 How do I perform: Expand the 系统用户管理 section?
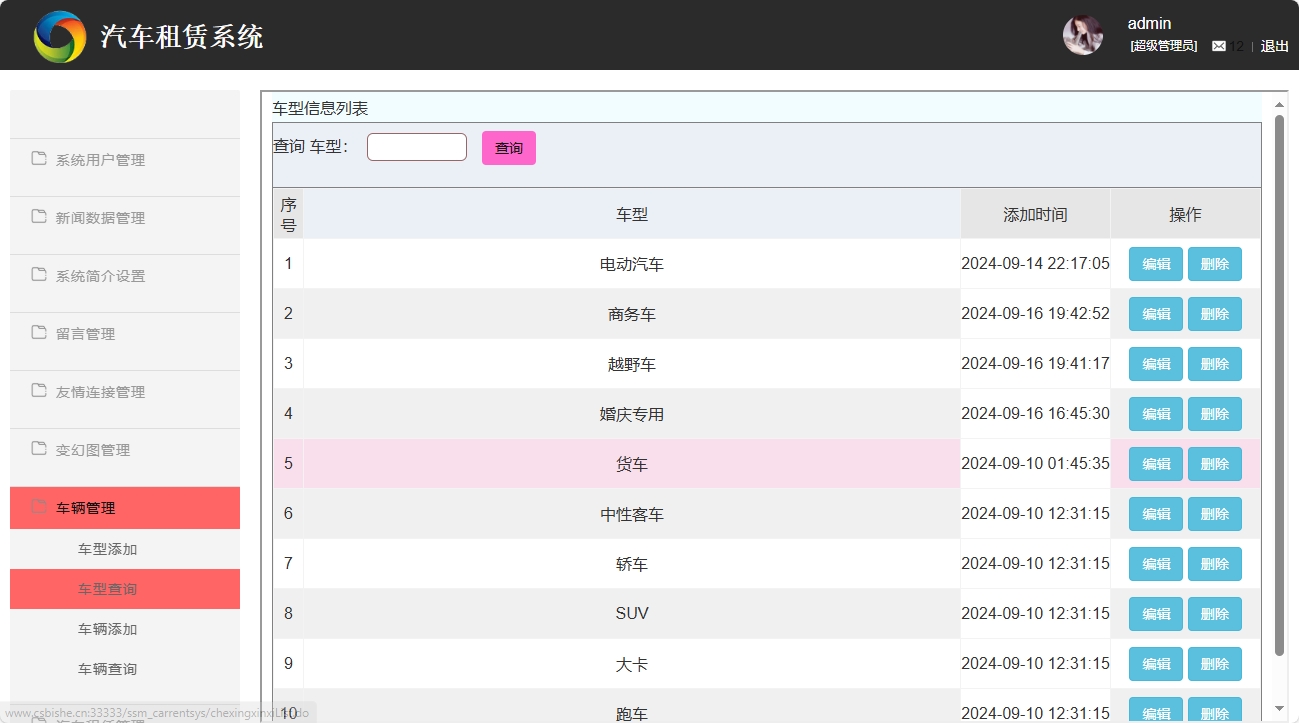[x=102, y=158]
